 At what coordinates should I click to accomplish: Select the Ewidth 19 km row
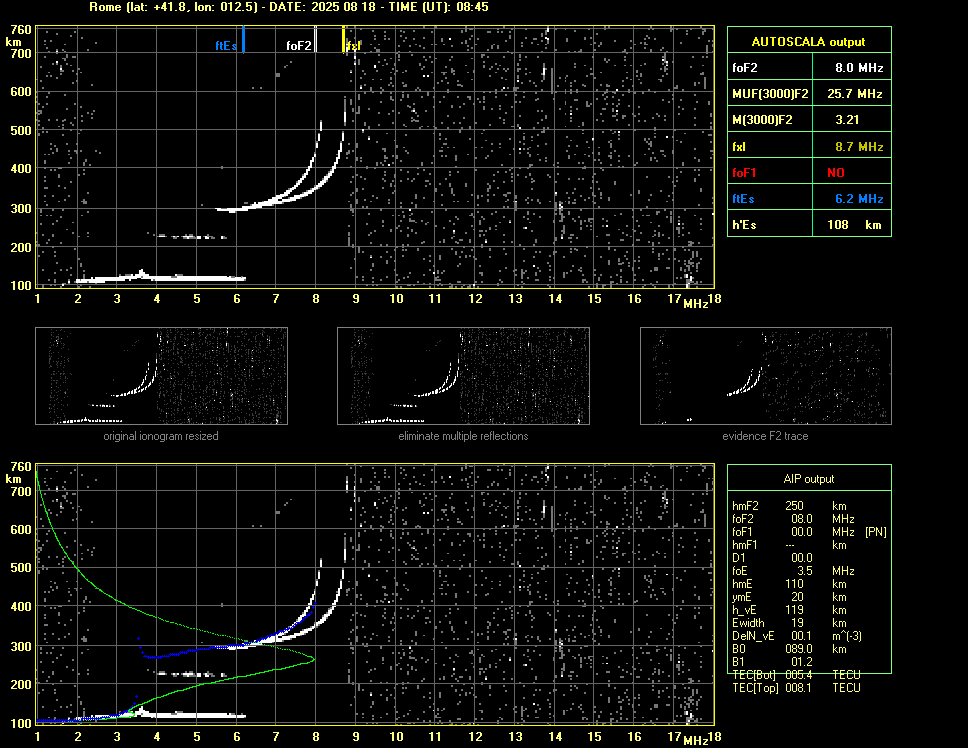point(790,623)
